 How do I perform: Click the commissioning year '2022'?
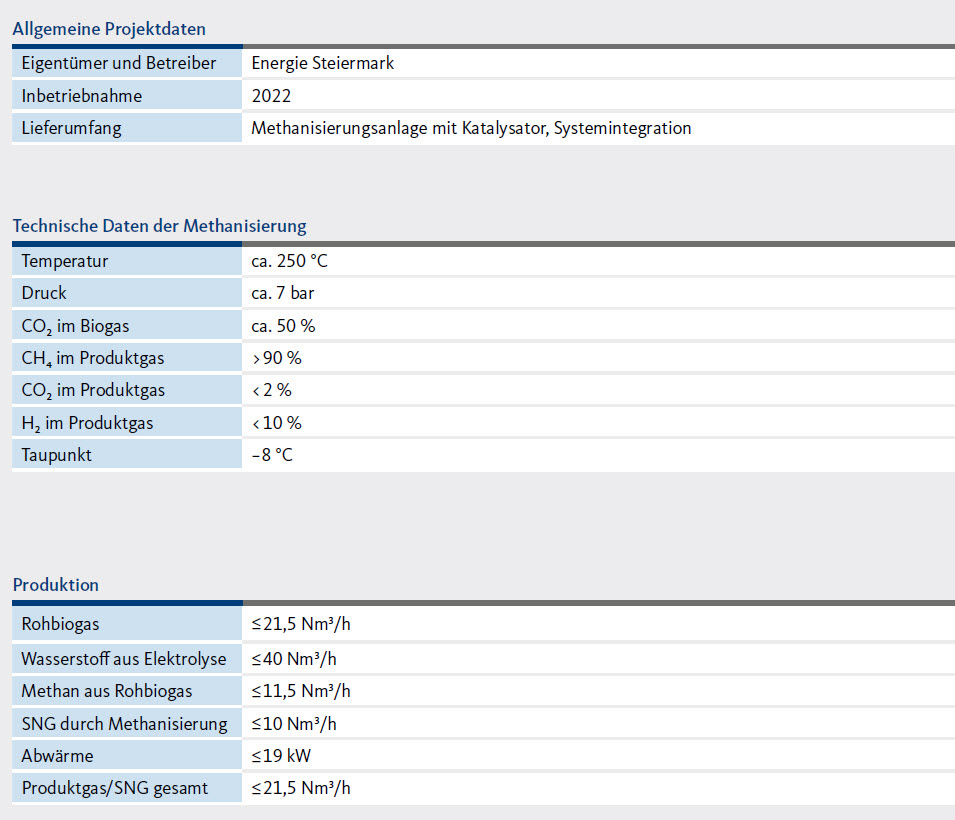pos(271,96)
